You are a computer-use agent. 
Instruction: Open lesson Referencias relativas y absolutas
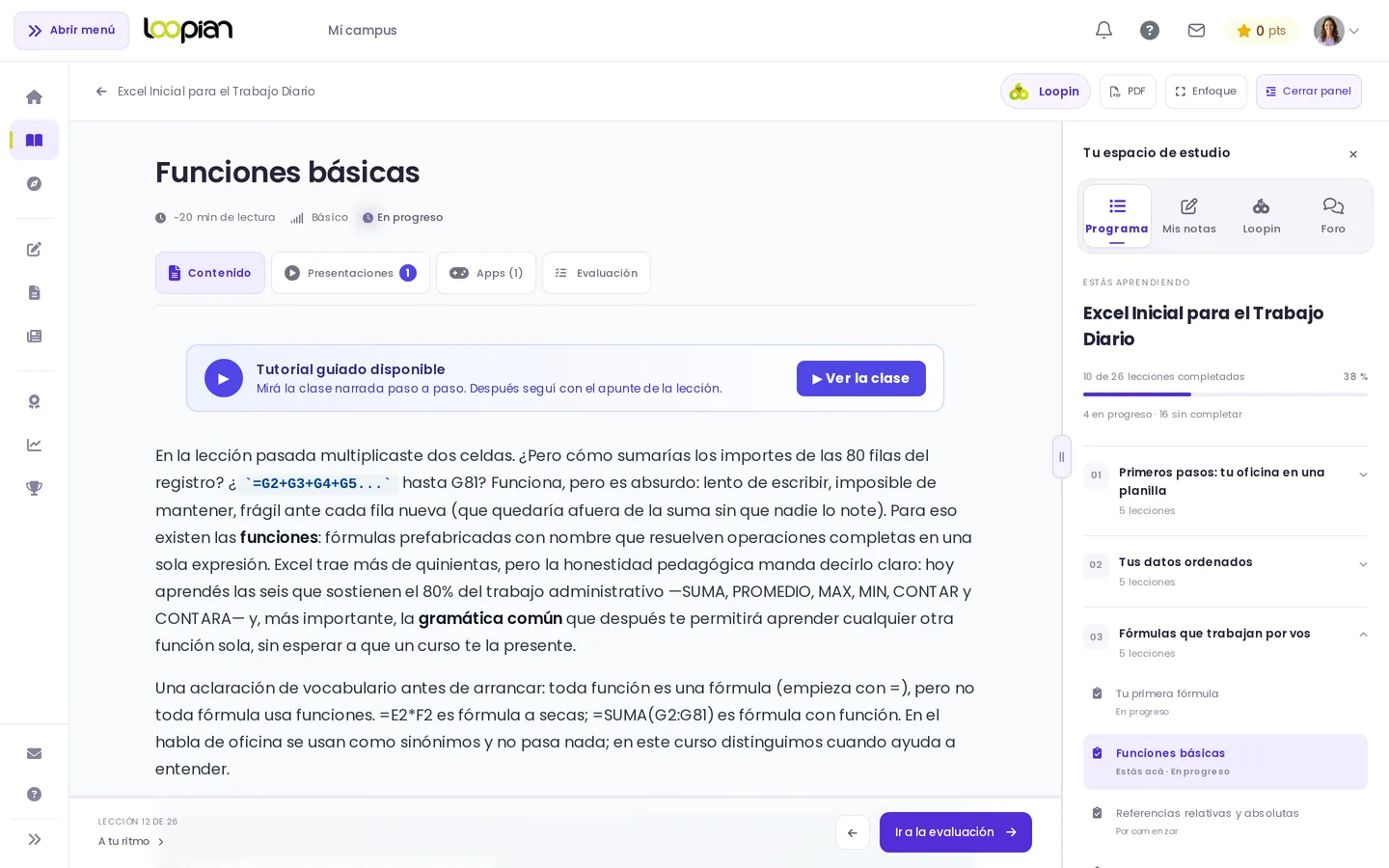point(1225,821)
